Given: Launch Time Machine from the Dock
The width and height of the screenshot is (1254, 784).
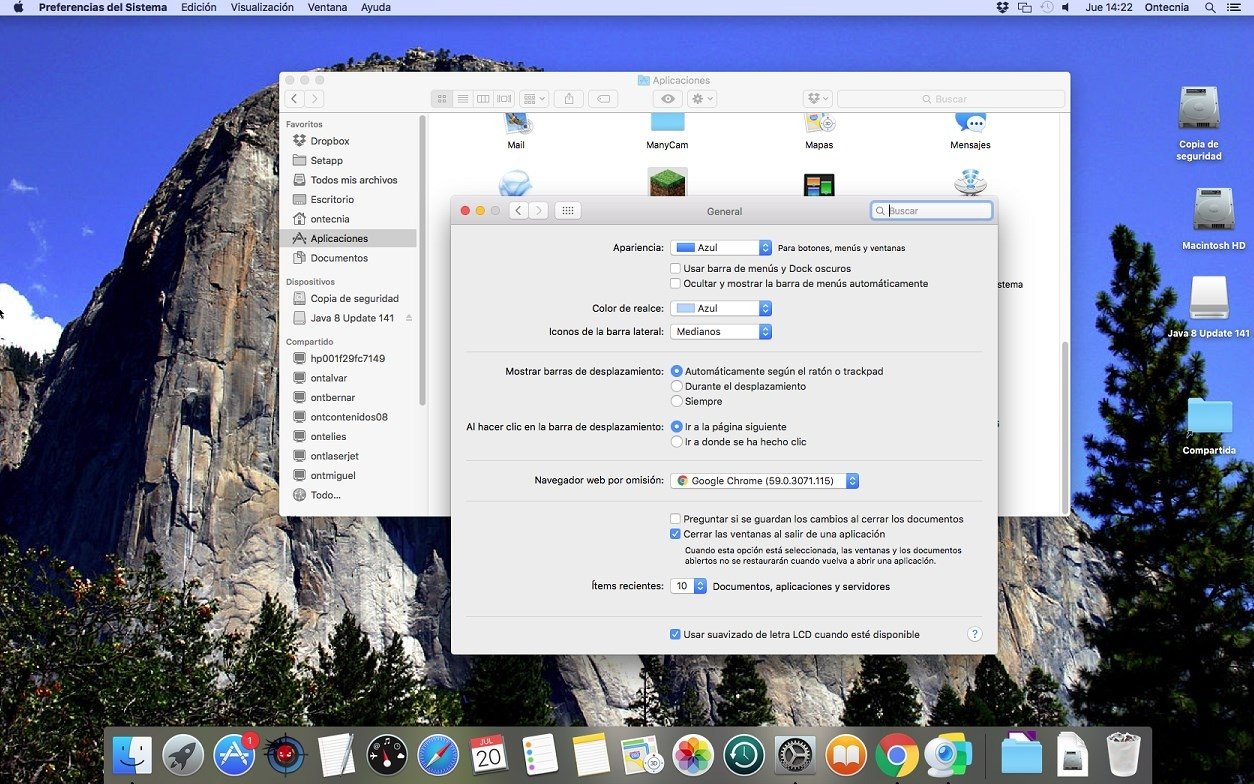Looking at the screenshot, I should click(x=744, y=755).
